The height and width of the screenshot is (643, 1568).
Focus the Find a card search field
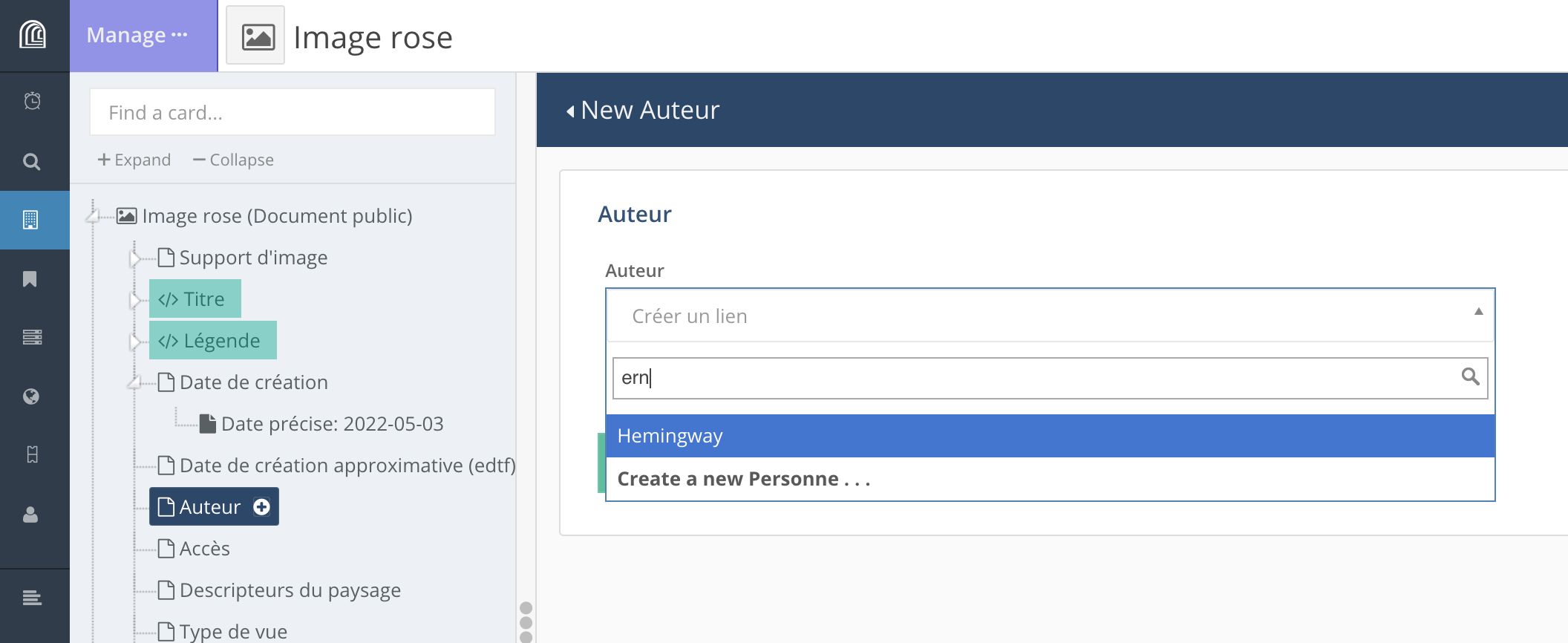(292, 112)
